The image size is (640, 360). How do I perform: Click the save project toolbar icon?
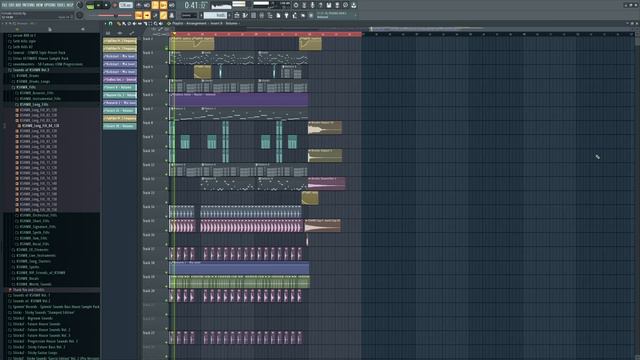click(x=329, y=5)
